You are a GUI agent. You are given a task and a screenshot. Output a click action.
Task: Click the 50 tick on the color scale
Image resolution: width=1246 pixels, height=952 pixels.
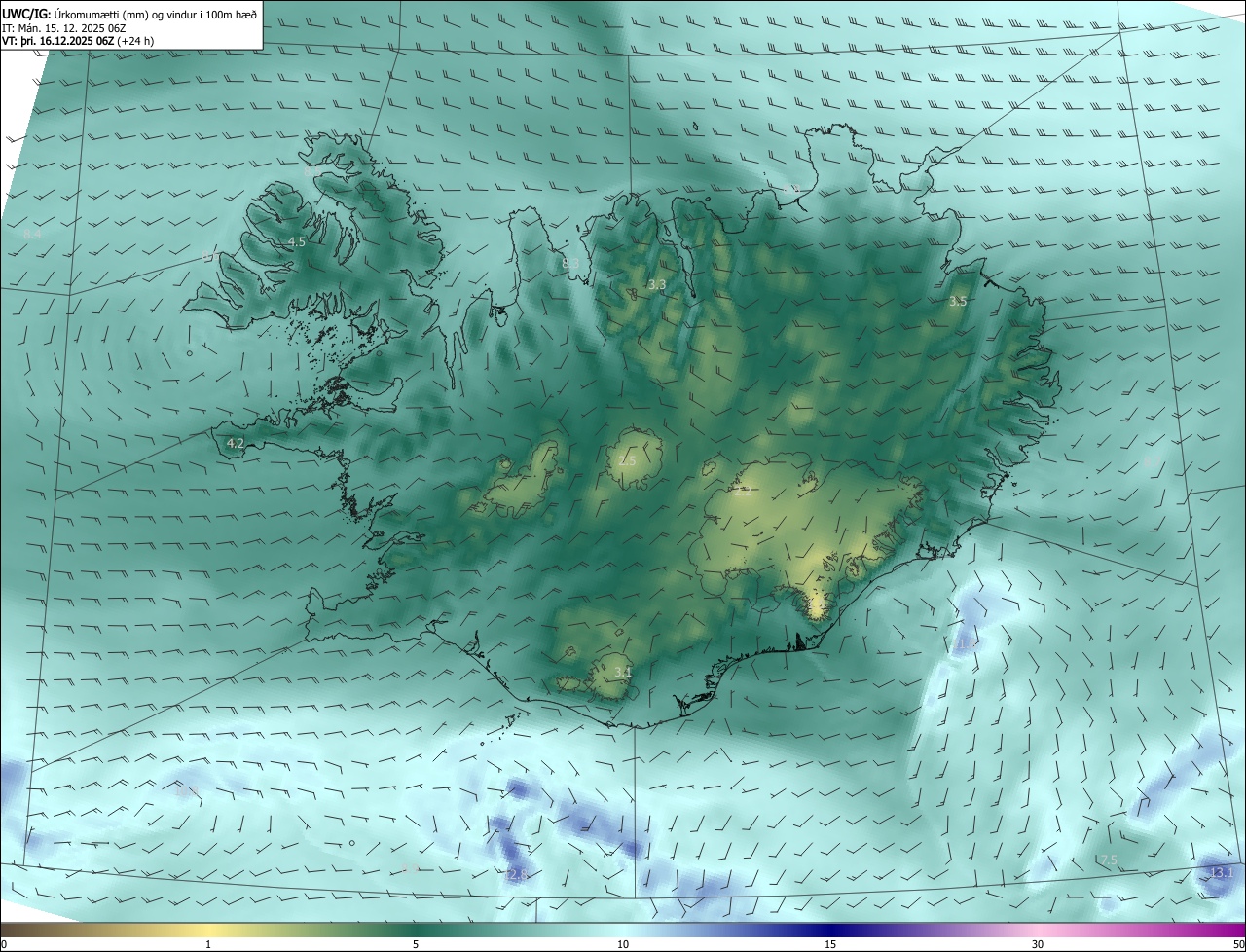pos(1238,944)
